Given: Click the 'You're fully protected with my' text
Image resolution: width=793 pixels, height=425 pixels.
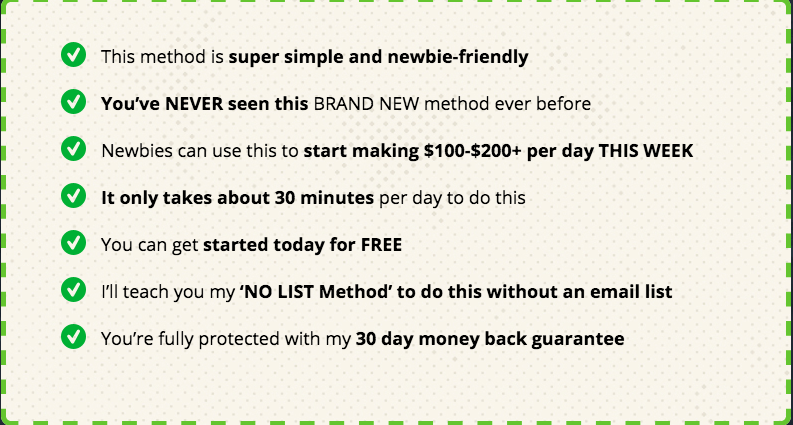Looking at the screenshot, I should [x=226, y=339].
